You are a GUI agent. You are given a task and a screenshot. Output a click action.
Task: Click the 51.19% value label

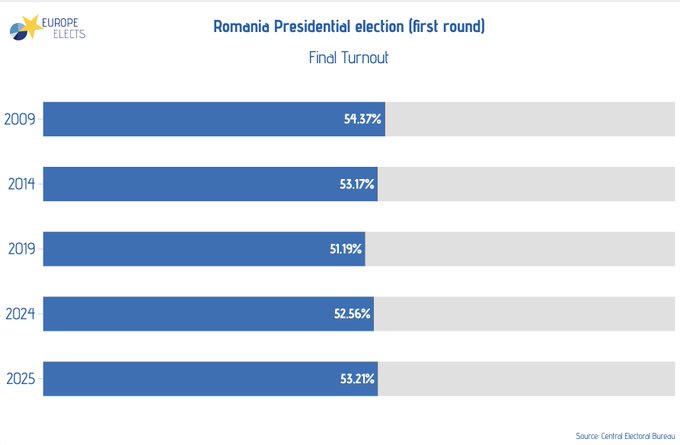tap(346, 249)
